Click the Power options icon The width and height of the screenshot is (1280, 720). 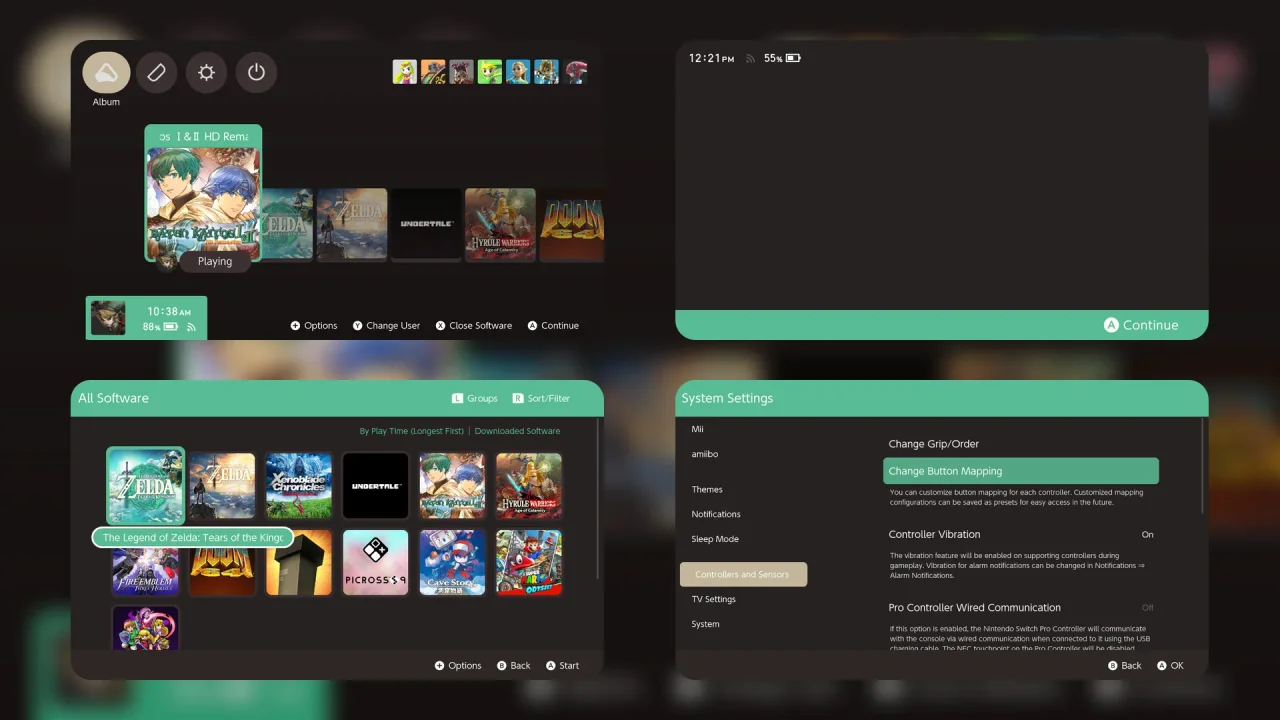[256, 72]
